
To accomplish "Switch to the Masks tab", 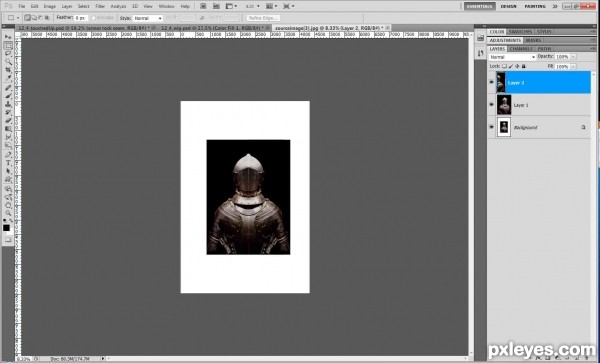I will pyautogui.click(x=533, y=40).
